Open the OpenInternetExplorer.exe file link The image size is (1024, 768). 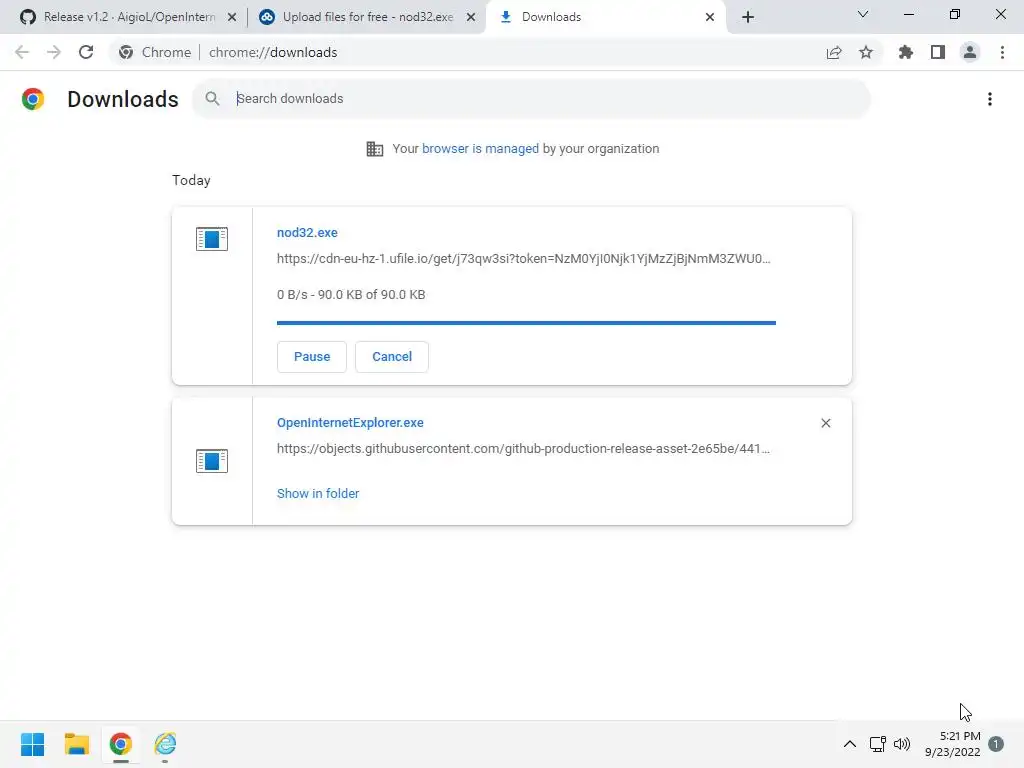click(x=350, y=423)
